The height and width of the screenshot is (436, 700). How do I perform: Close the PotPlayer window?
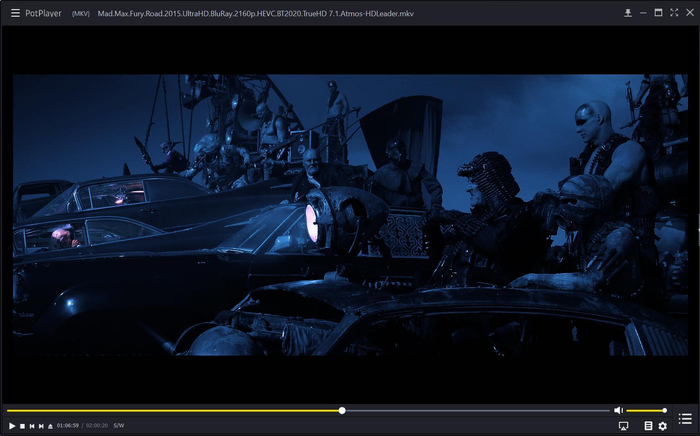pos(690,12)
